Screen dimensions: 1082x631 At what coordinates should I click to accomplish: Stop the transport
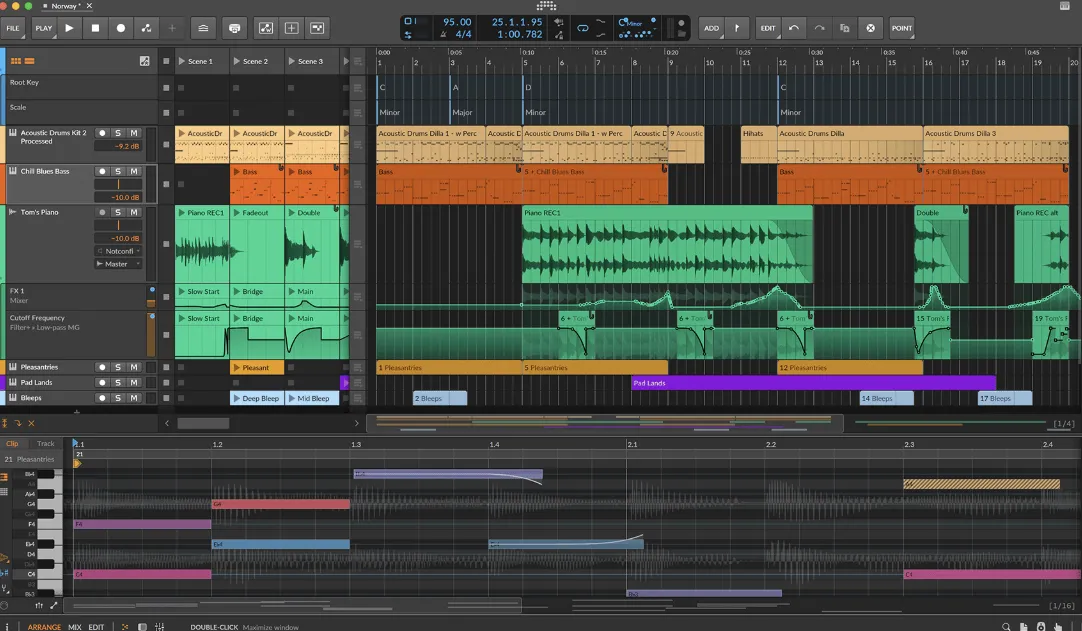click(95, 28)
